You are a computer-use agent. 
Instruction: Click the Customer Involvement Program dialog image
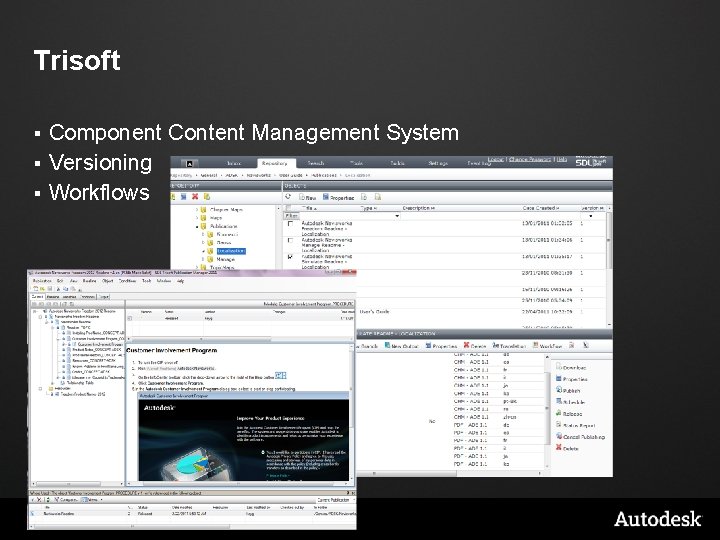click(243, 436)
